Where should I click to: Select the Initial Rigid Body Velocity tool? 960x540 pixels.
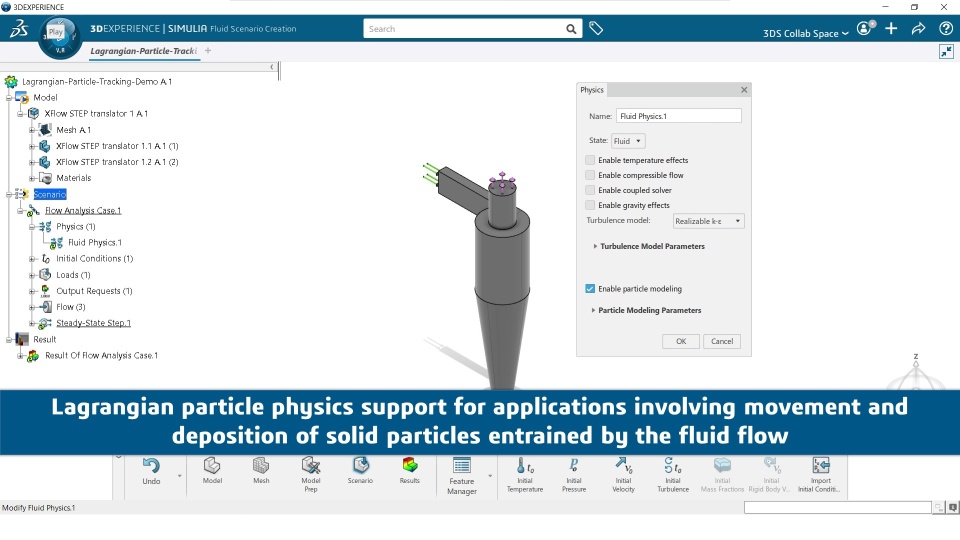[770, 474]
